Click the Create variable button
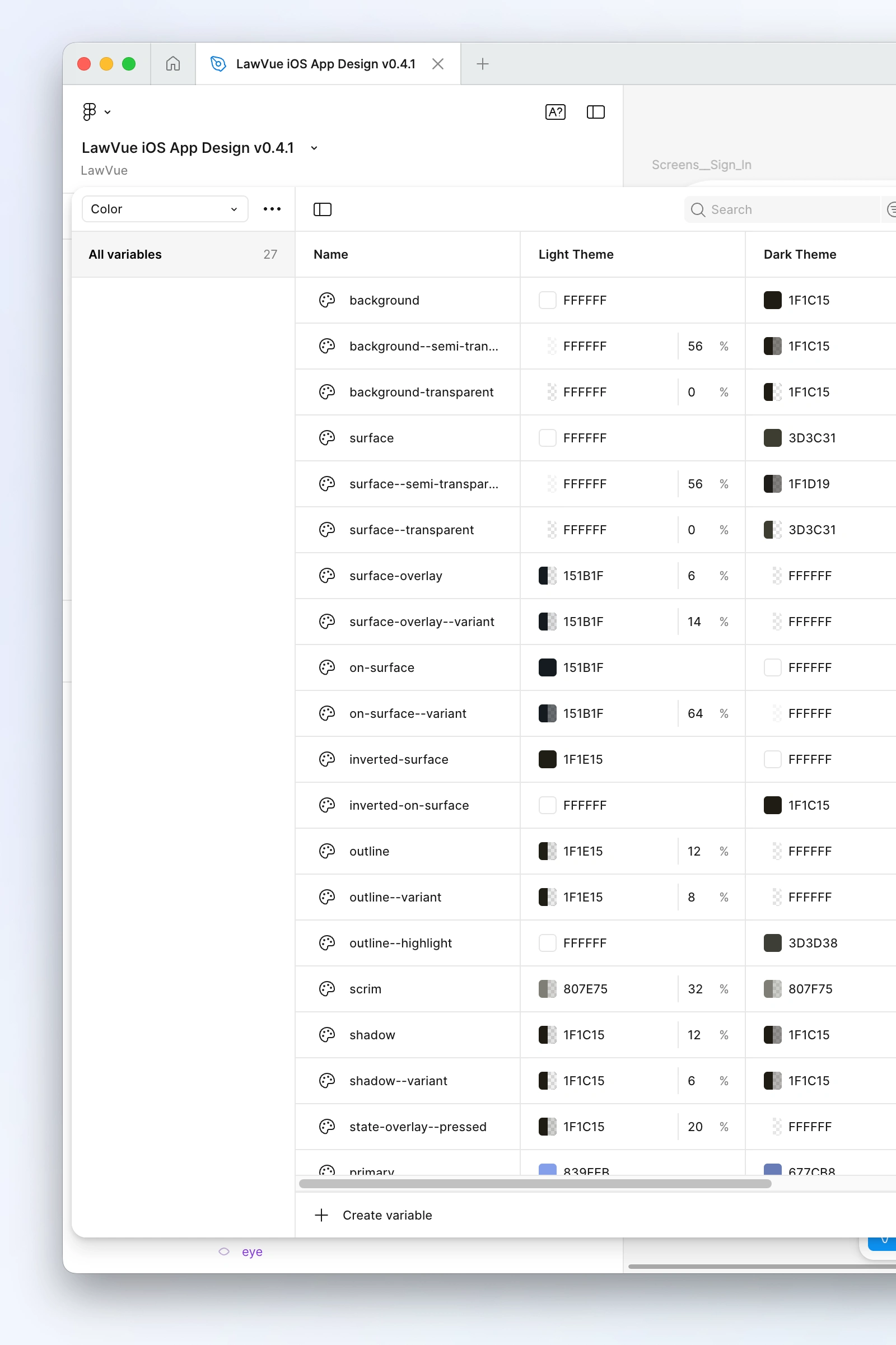This screenshot has width=896, height=1345. click(375, 1215)
